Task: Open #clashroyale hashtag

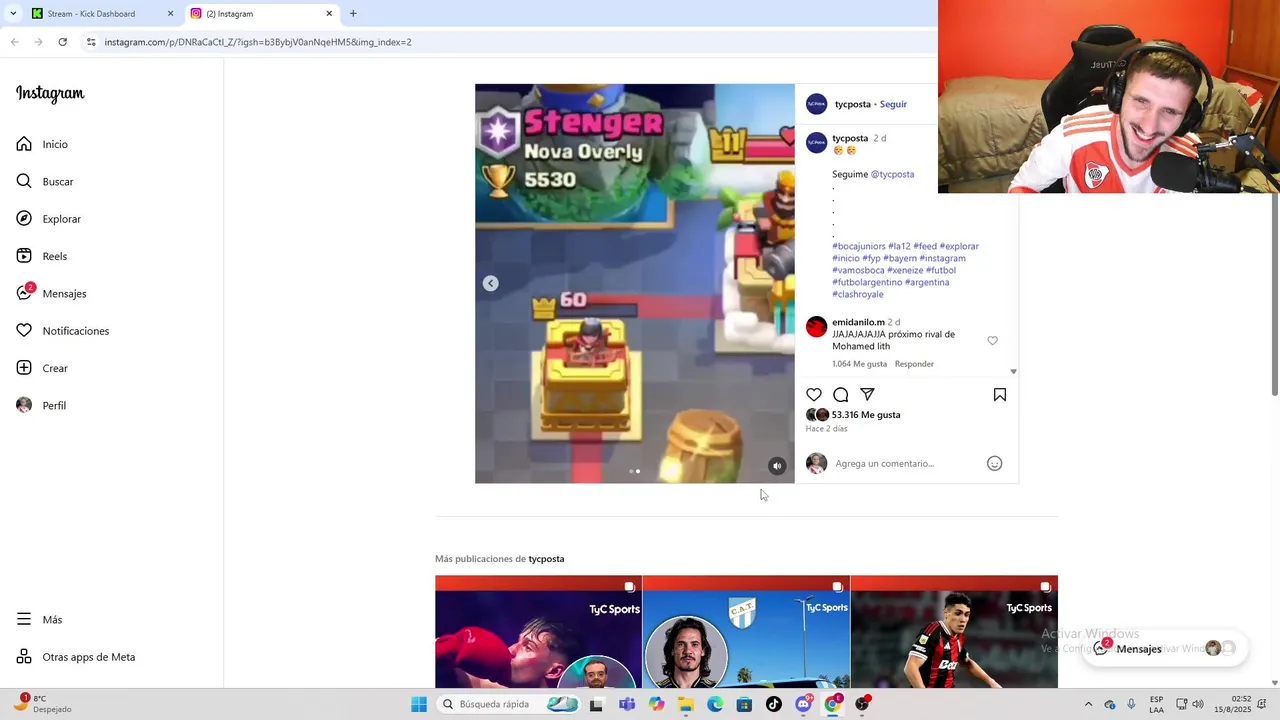Action: pos(858,294)
